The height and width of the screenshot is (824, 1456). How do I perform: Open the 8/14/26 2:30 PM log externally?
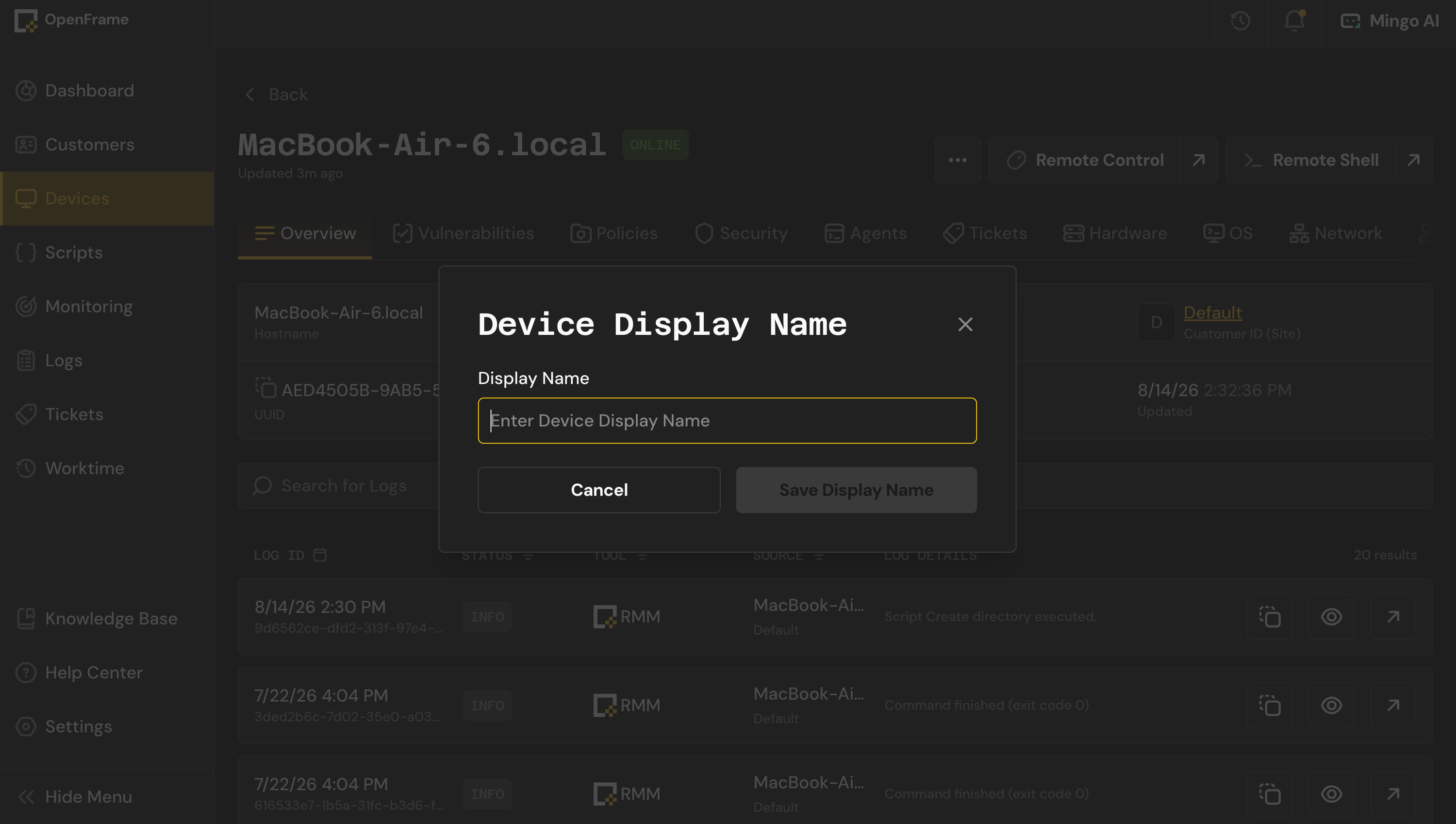point(1393,617)
